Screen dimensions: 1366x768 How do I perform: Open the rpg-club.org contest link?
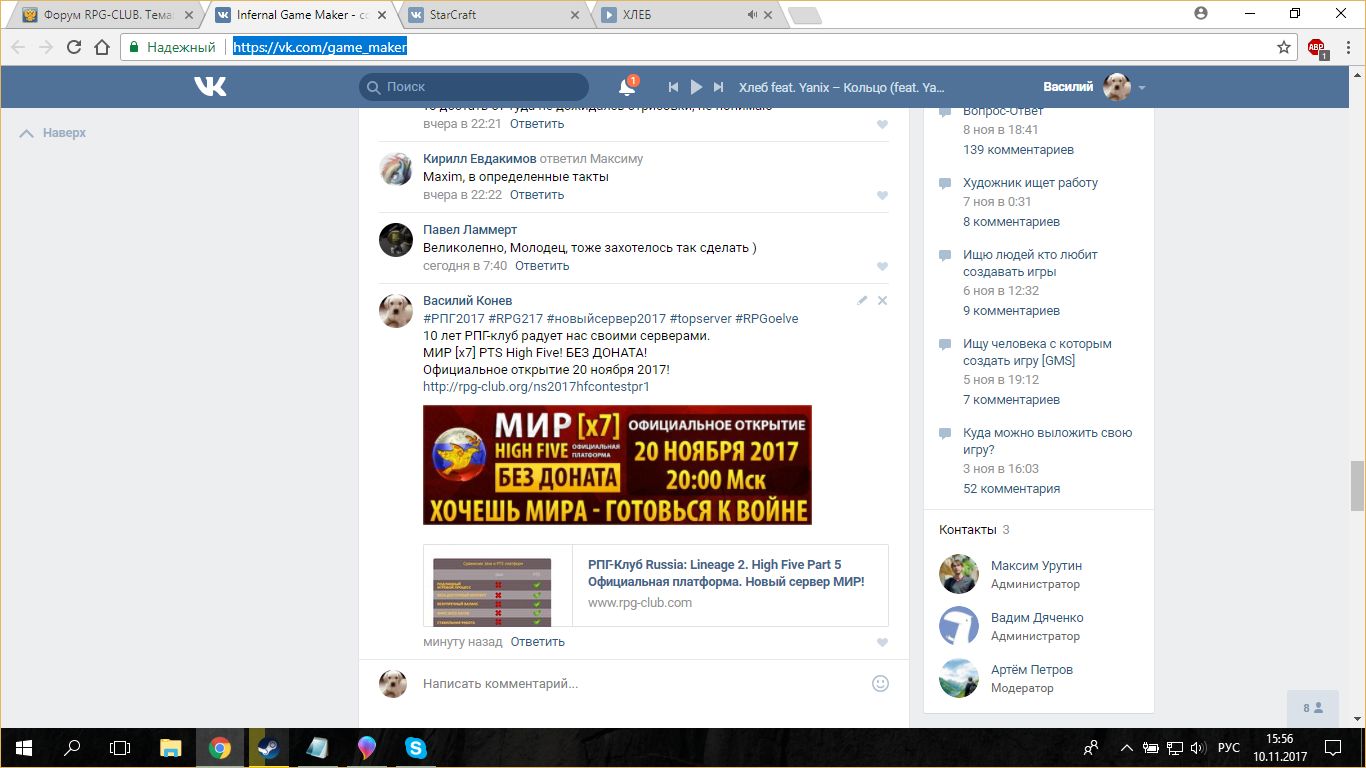(536, 386)
